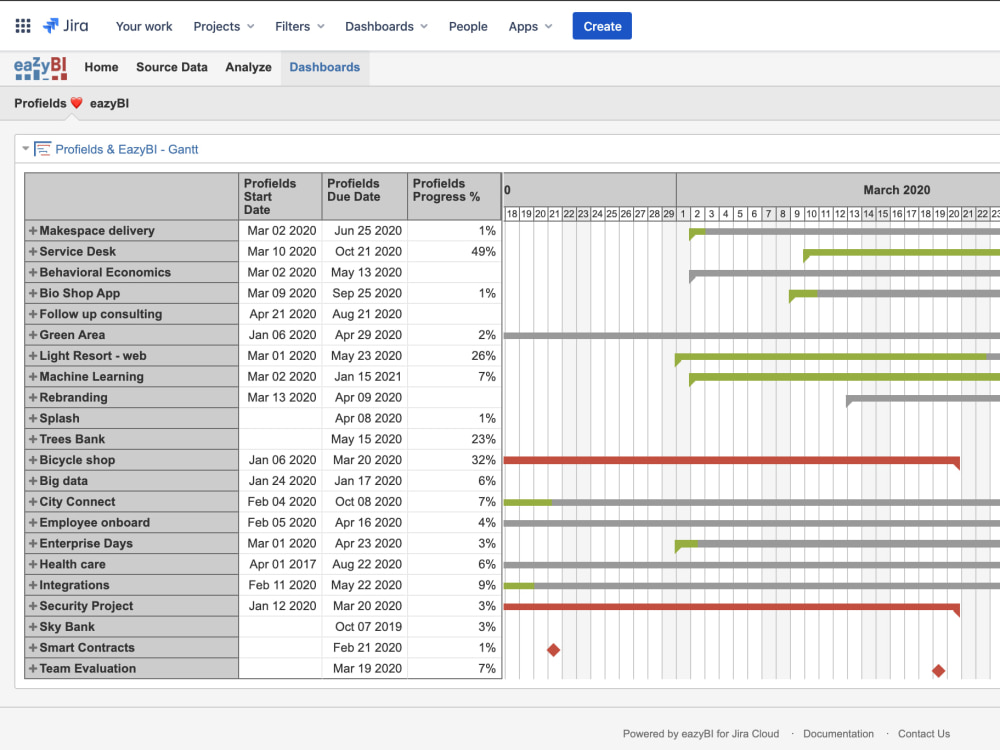Viewport: 1000px width, 750px height.
Task: Expand the Trees Bank row
Action: click(33, 439)
